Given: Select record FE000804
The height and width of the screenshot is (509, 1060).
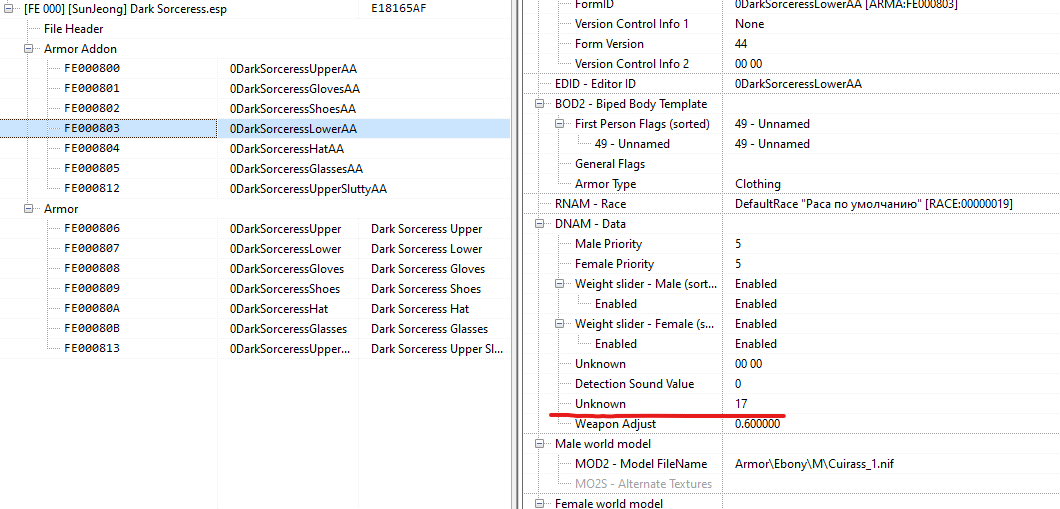Looking at the screenshot, I should click(x=92, y=148).
